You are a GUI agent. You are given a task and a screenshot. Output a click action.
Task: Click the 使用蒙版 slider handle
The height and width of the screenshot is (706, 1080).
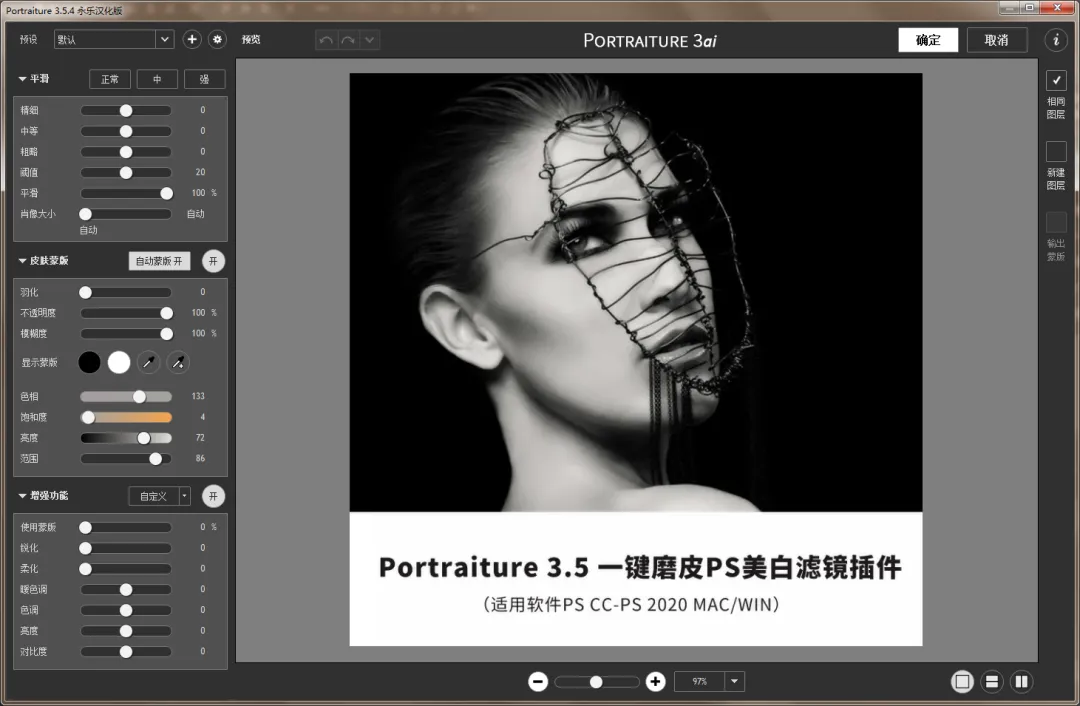85,528
